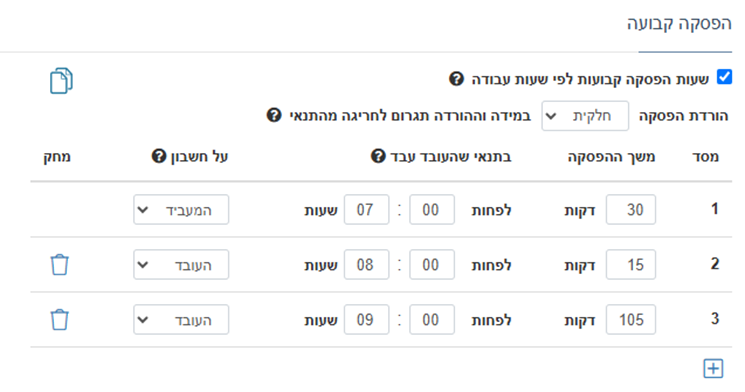Viewport: 745px width, 392px height.
Task: Click the hours field showing 07
Action: (366, 210)
